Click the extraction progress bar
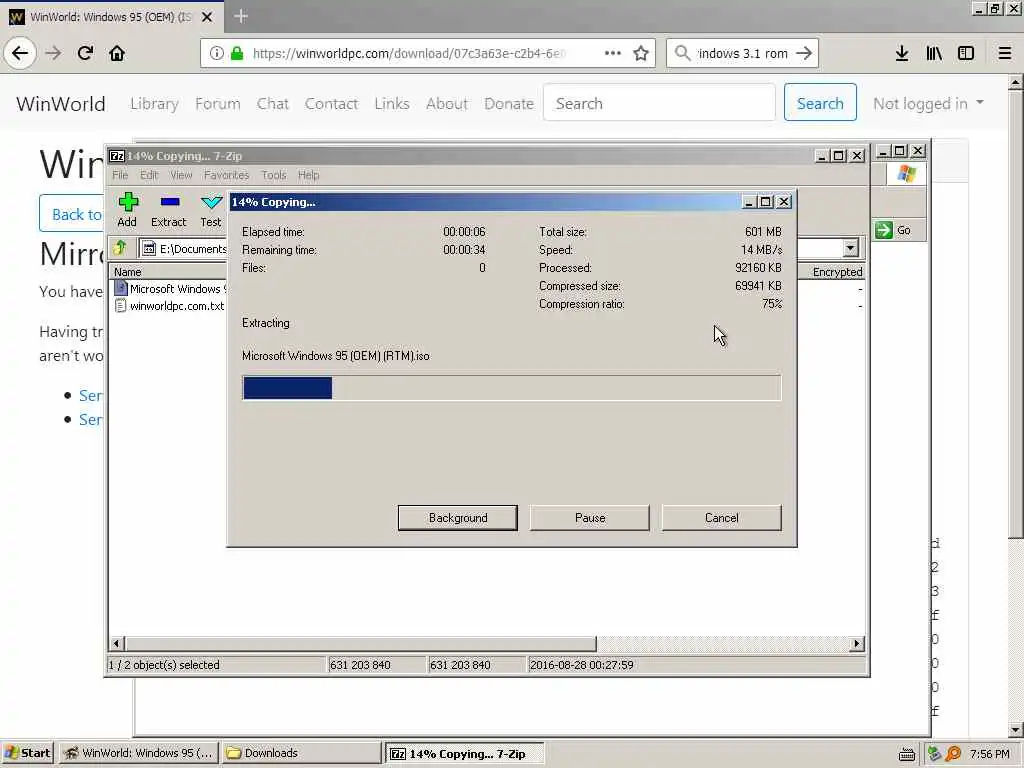This screenshot has width=1024, height=768. point(511,388)
